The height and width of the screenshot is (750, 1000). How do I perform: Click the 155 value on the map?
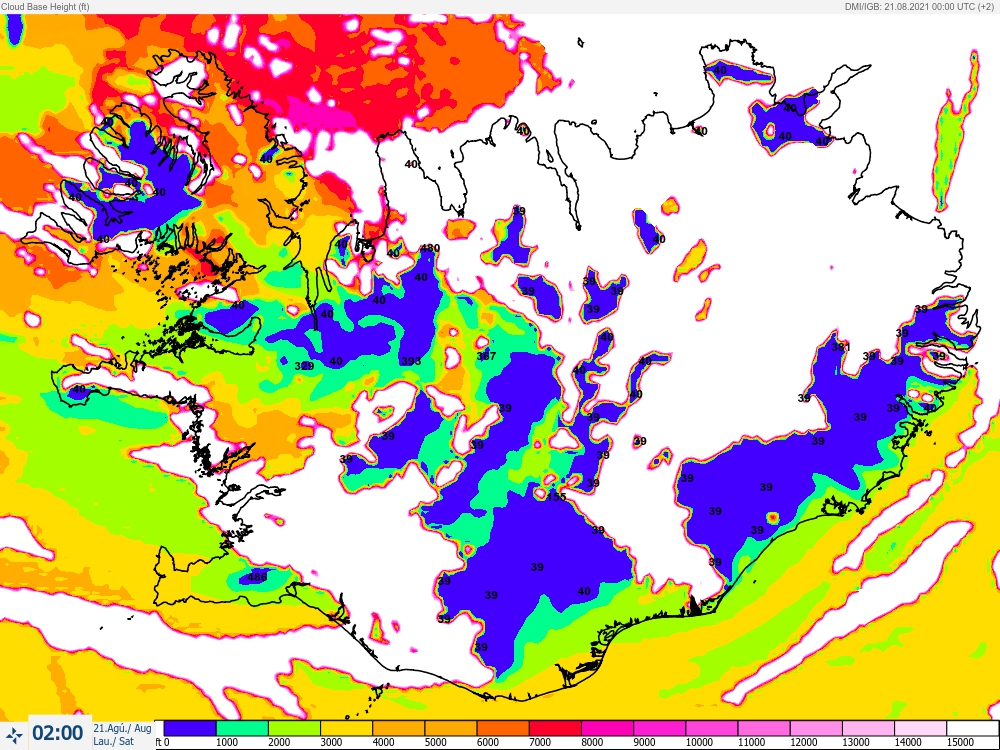click(557, 497)
